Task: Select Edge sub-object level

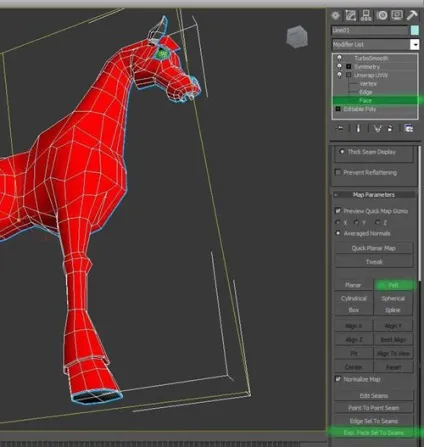Action: pyautogui.click(x=366, y=92)
